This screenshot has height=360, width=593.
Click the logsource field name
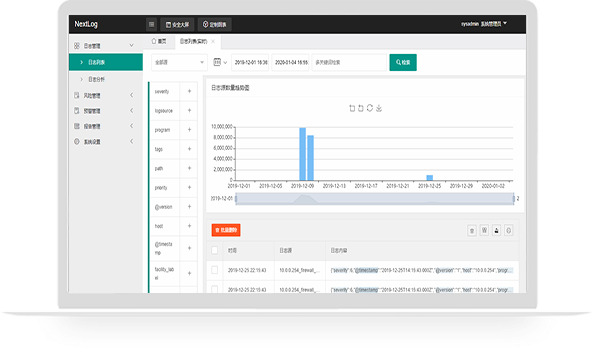coord(164,111)
